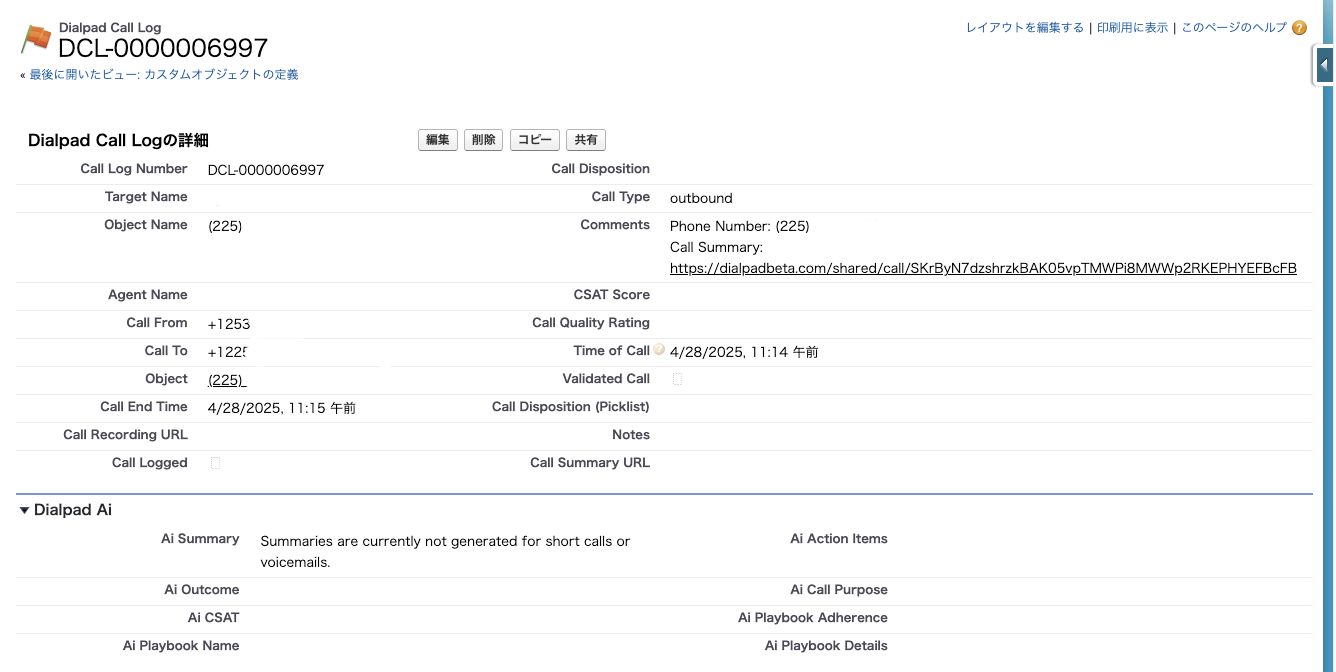Open the このページのヘルプ link

1234,28
